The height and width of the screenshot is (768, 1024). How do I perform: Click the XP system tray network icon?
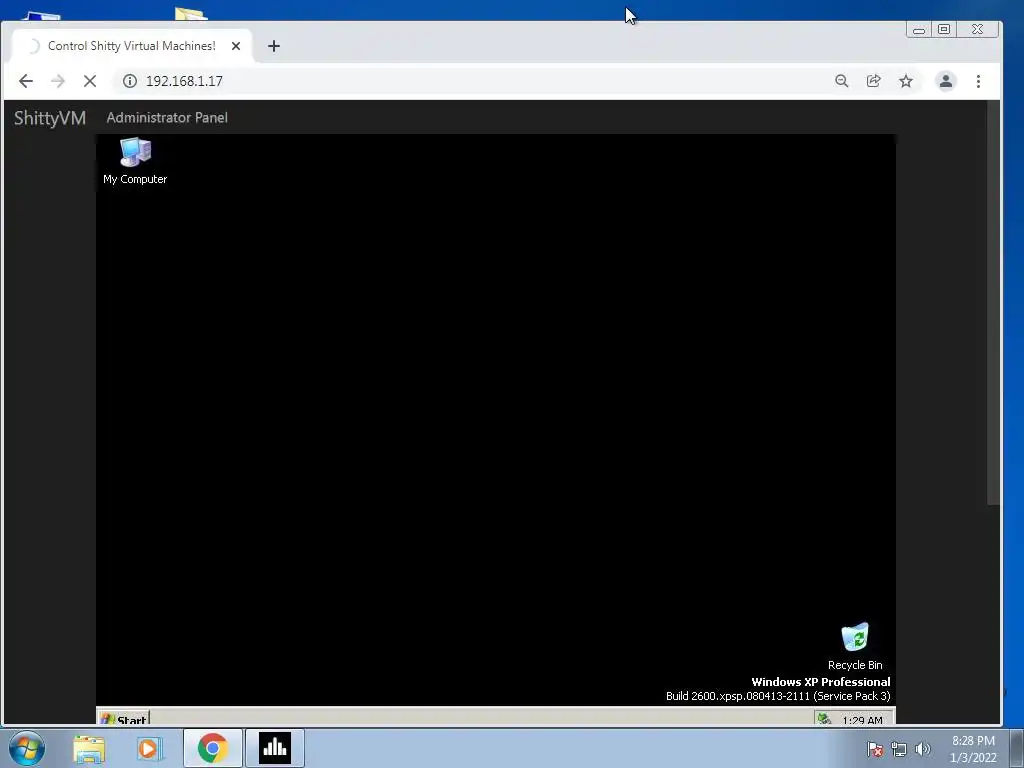point(824,719)
